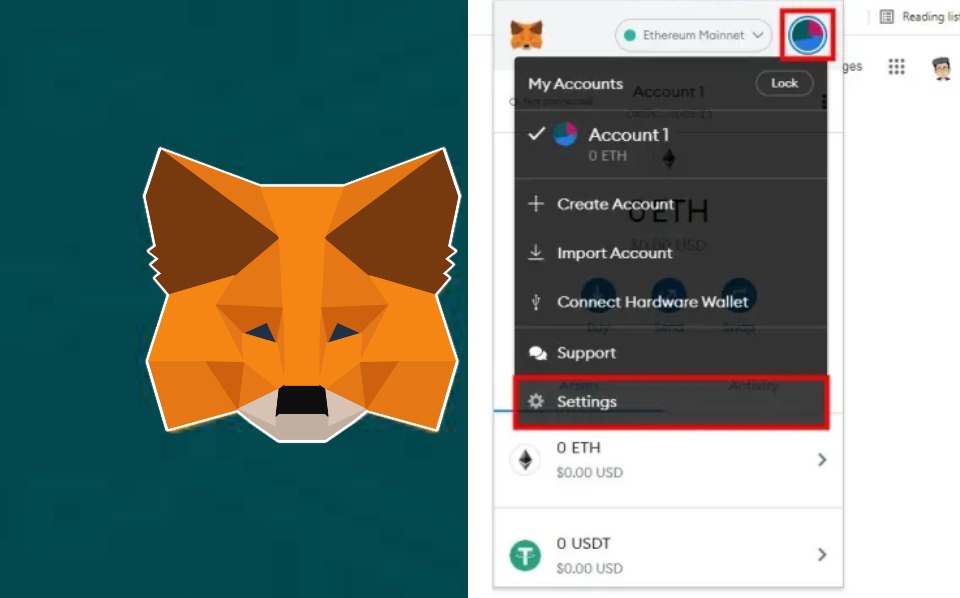Click the USB icon beside Connect Hardware Wallet

click(x=536, y=302)
